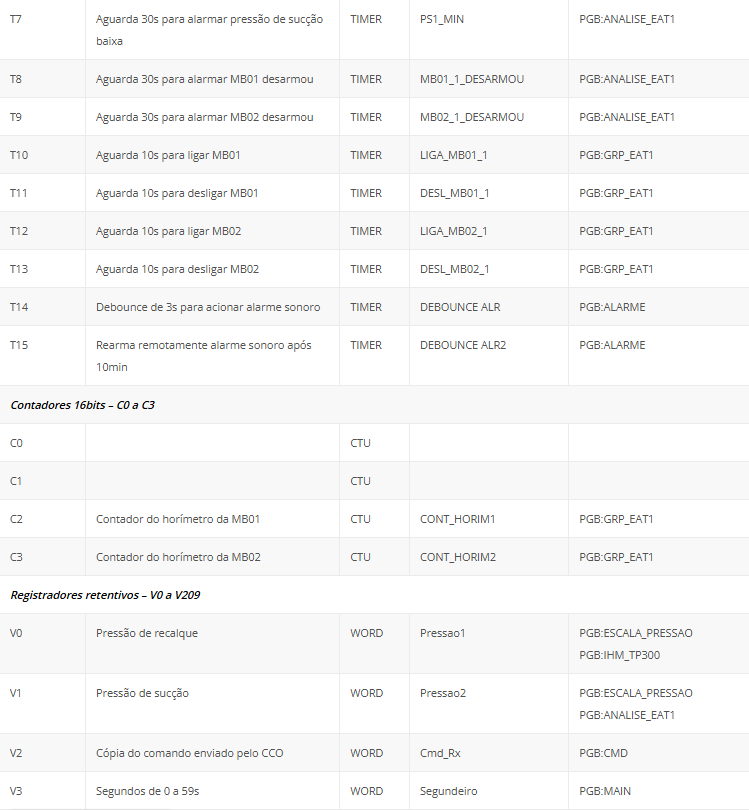Viewport: 749px width, 810px height.
Task: Select the "Pressão de recalque" description
Action: pyautogui.click(x=140, y=633)
